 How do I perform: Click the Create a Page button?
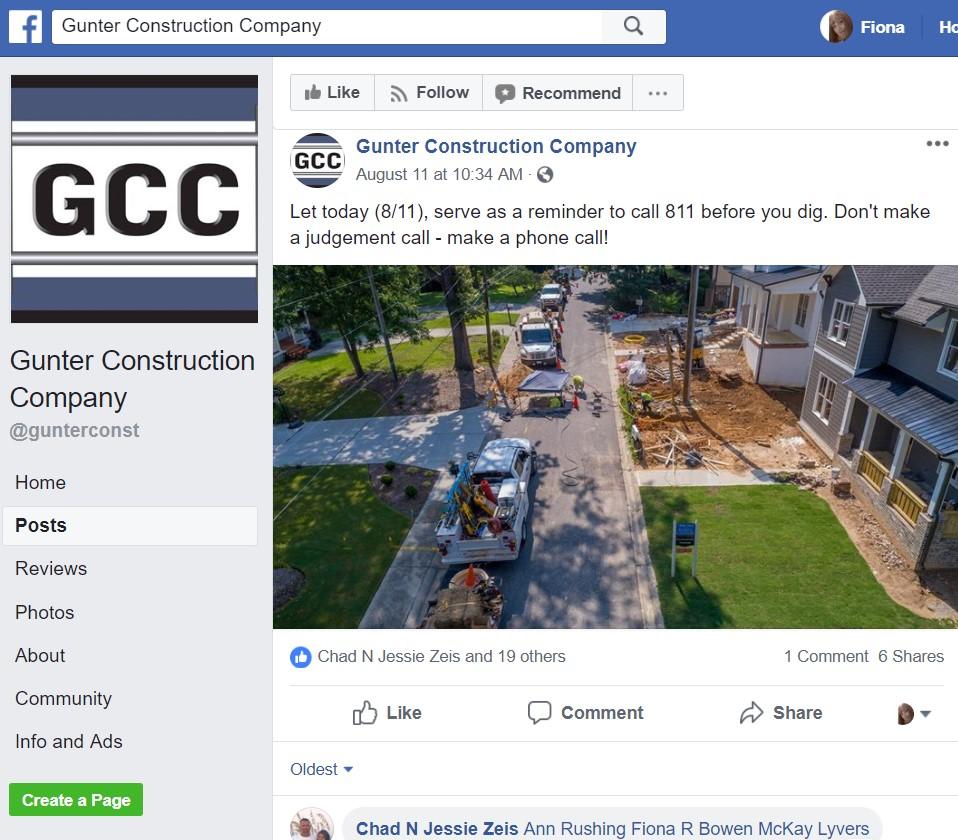(x=76, y=800)
